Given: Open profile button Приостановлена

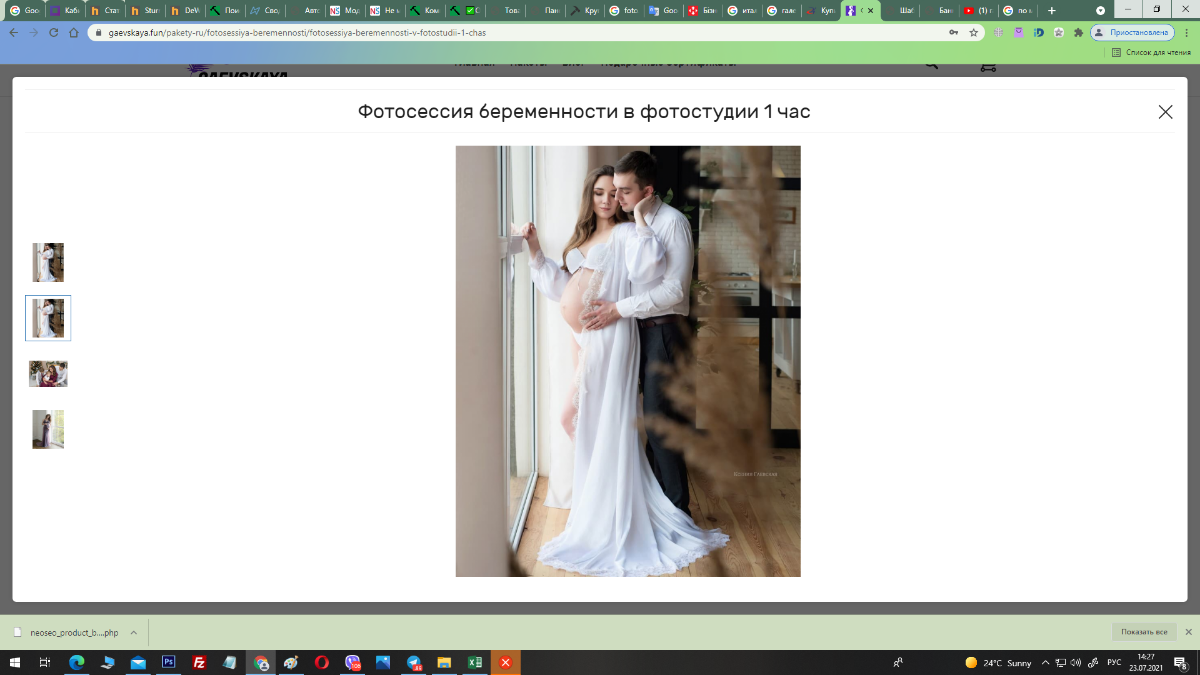Looking at the screenshot, I should click(1132, 32).
